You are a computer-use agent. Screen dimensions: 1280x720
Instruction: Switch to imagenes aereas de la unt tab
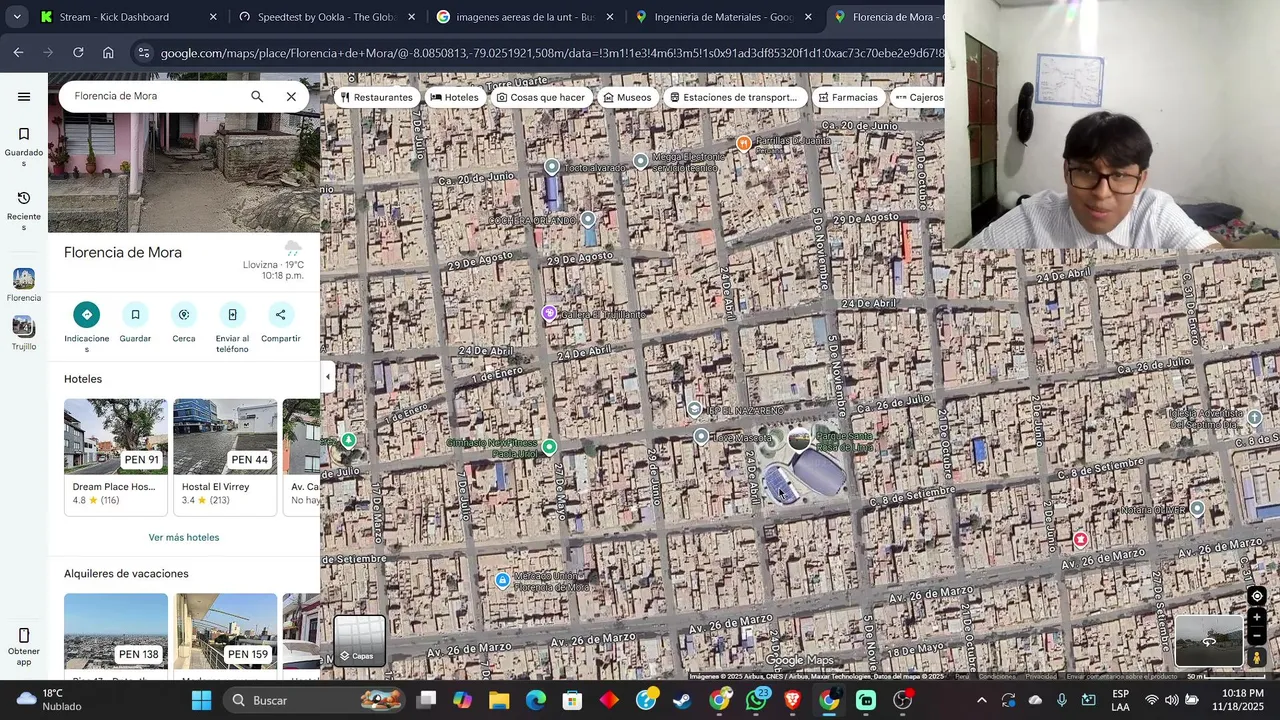(525, 17)
